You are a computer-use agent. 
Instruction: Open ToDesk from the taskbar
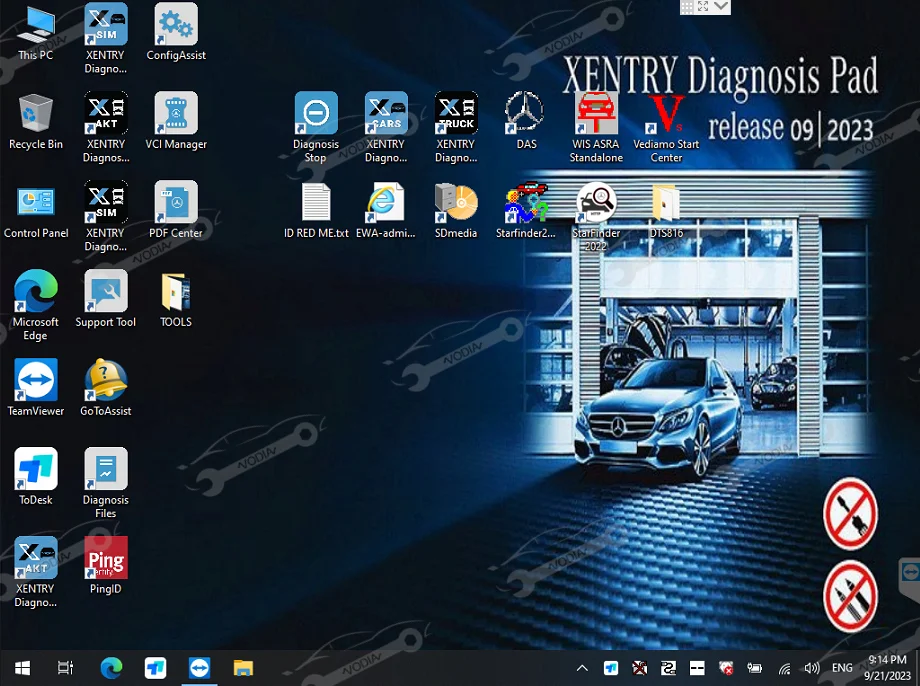pos(155,668)
